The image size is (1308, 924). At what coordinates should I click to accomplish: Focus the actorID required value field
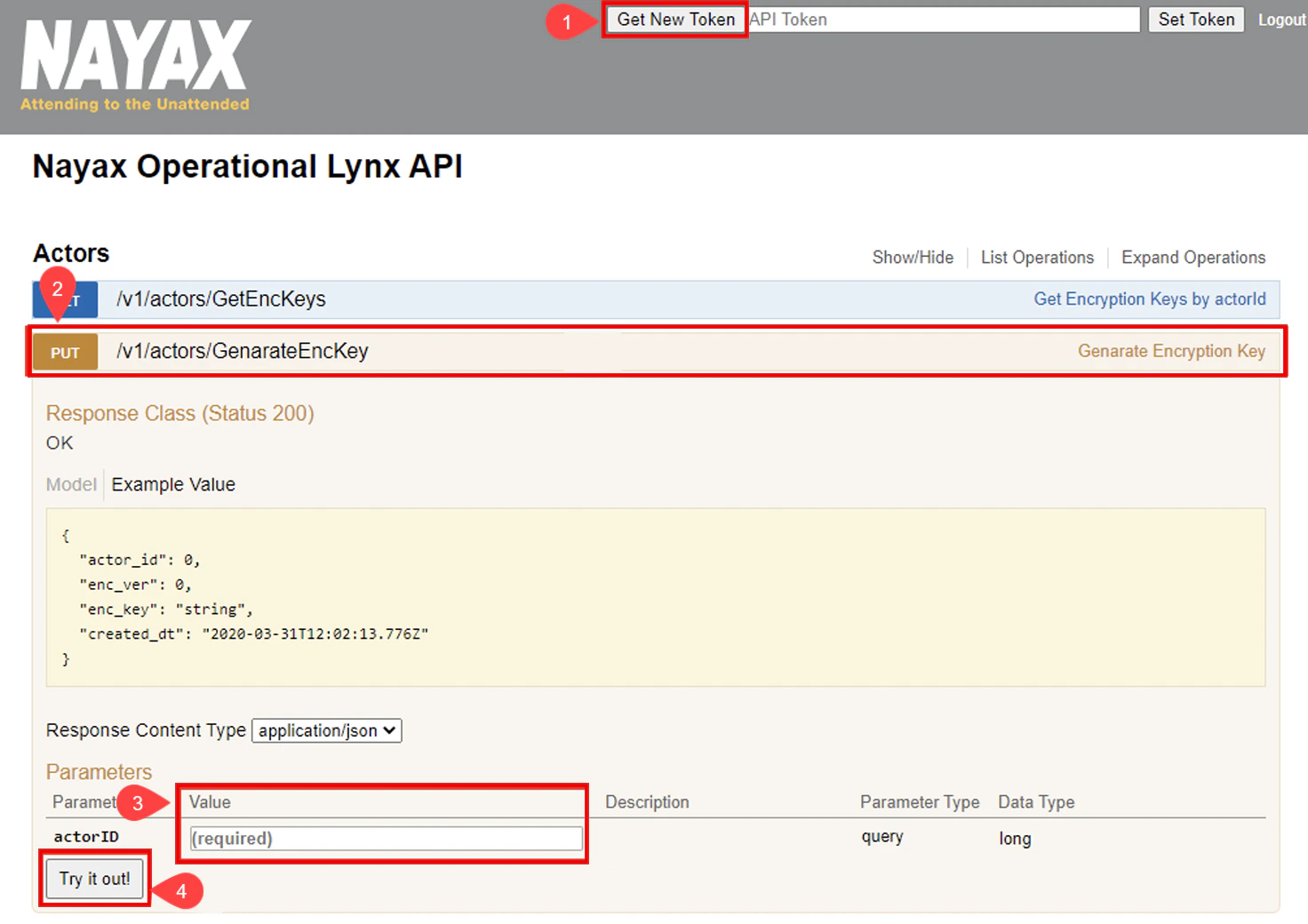387,838
